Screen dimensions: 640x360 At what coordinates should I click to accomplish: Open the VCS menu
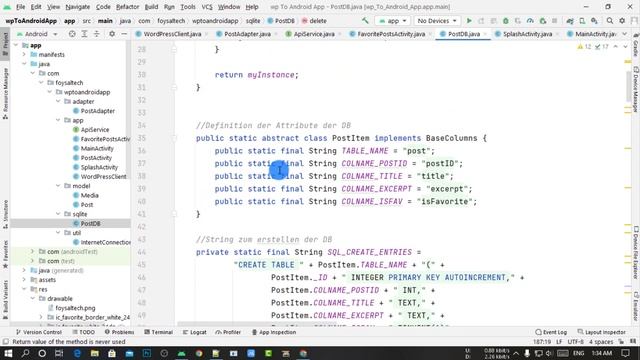(207, 7)
